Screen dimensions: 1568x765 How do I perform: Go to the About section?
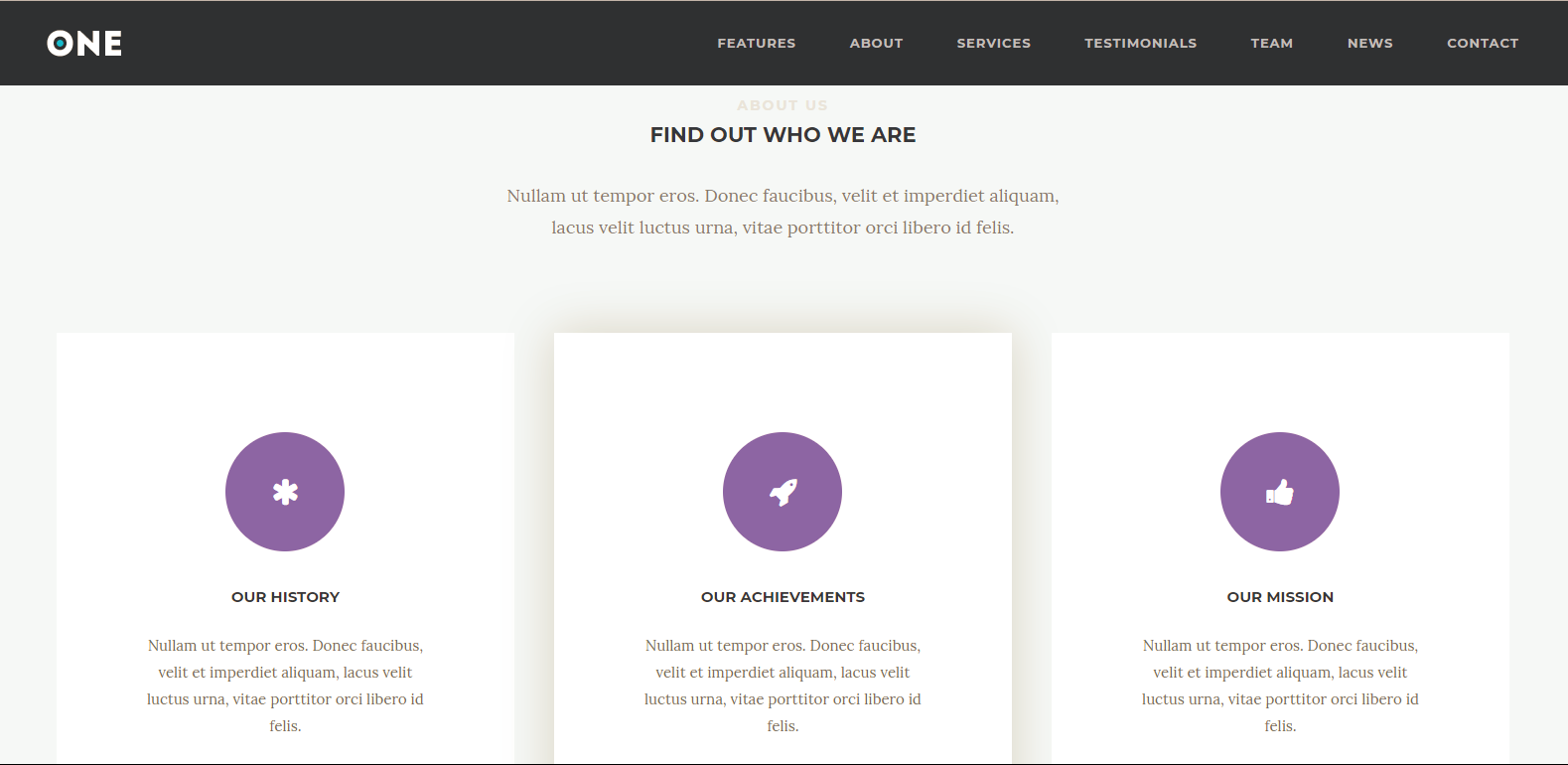coord(876,44)
